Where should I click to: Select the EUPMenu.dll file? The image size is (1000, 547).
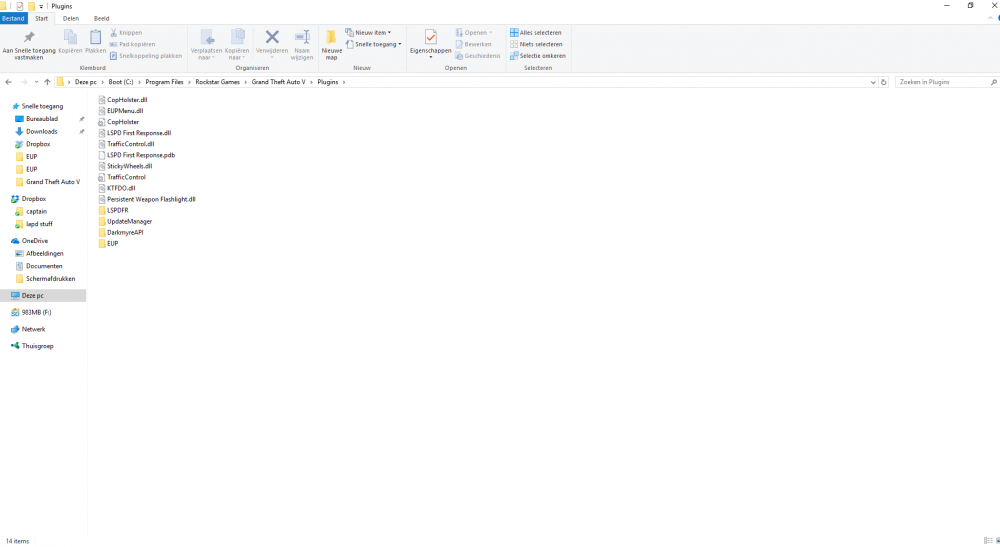(125, 110)
